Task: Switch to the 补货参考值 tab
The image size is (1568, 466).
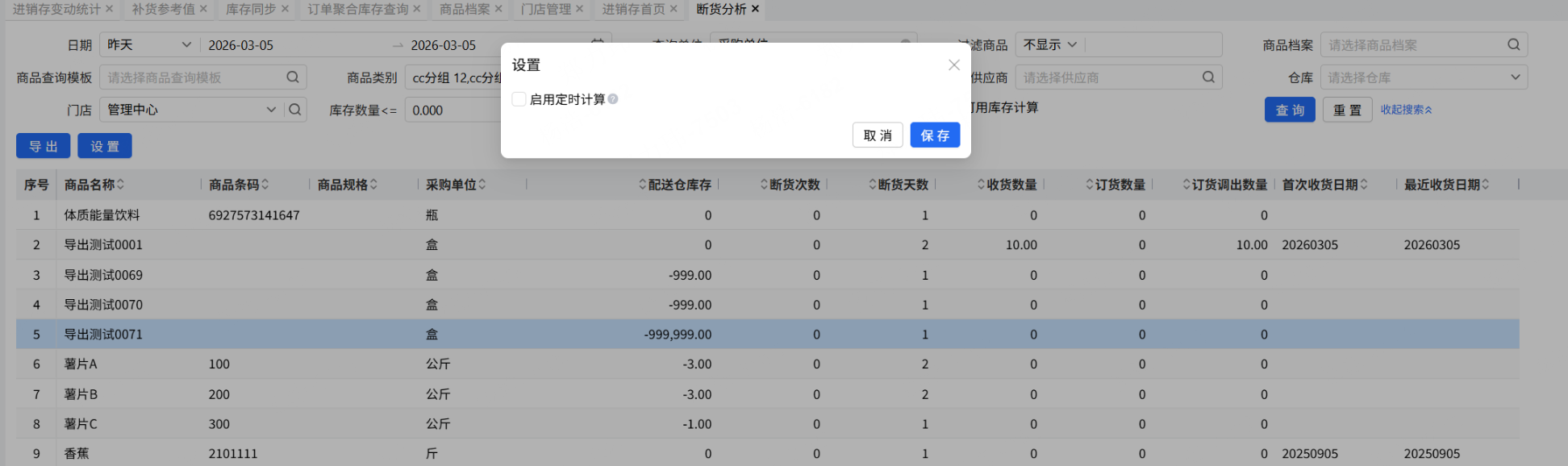Action: (x=163, y=9)
